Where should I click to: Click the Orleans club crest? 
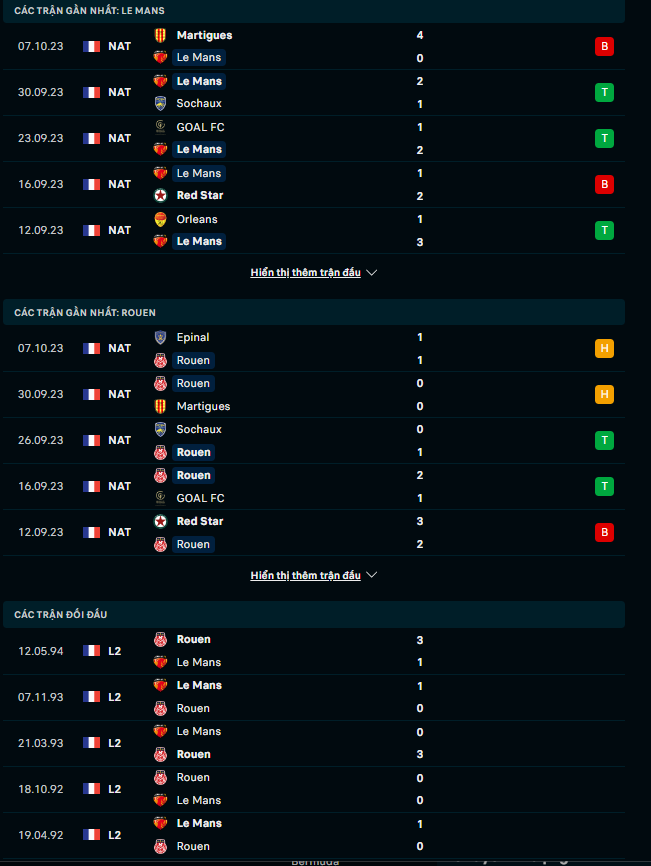point(160,219)
